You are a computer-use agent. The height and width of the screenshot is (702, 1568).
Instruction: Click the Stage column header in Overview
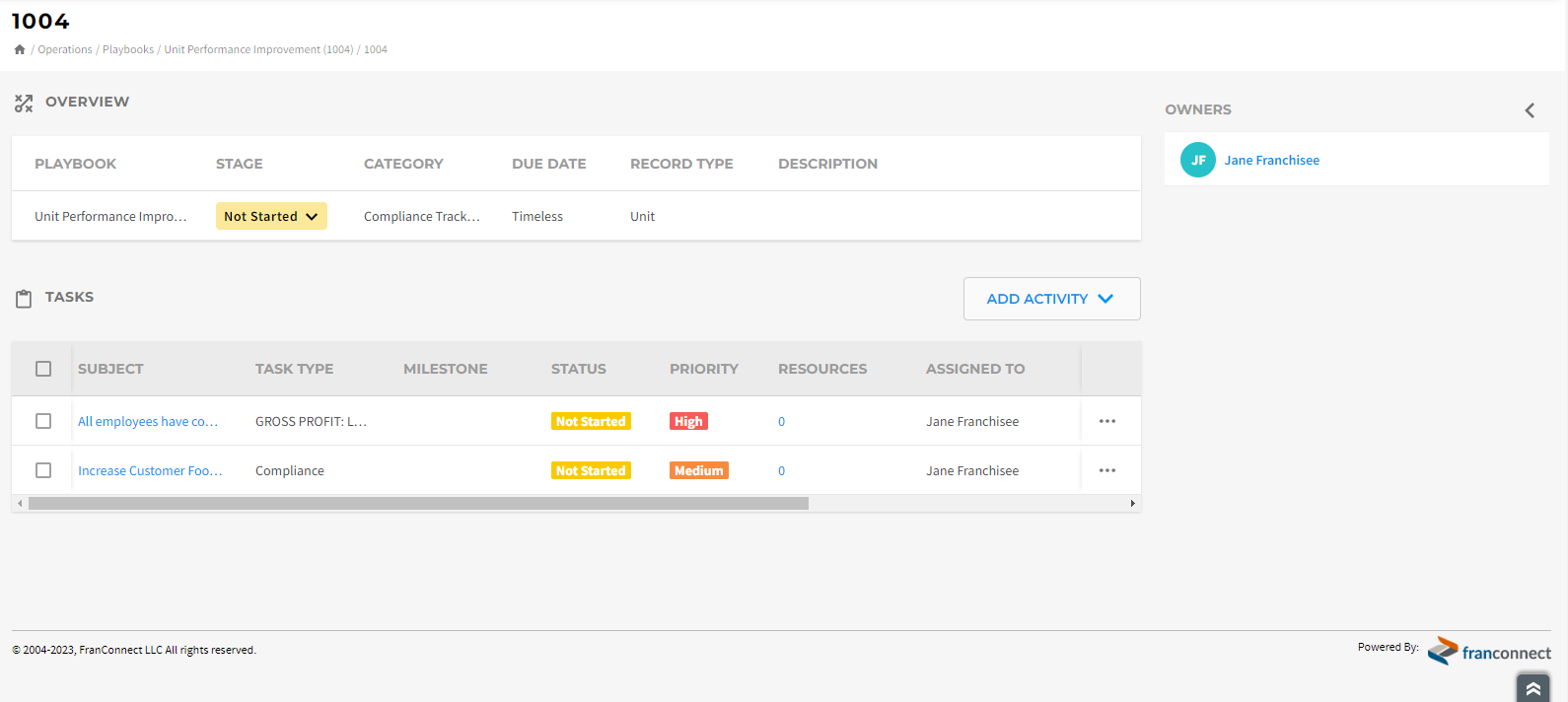tap(240, 164)
